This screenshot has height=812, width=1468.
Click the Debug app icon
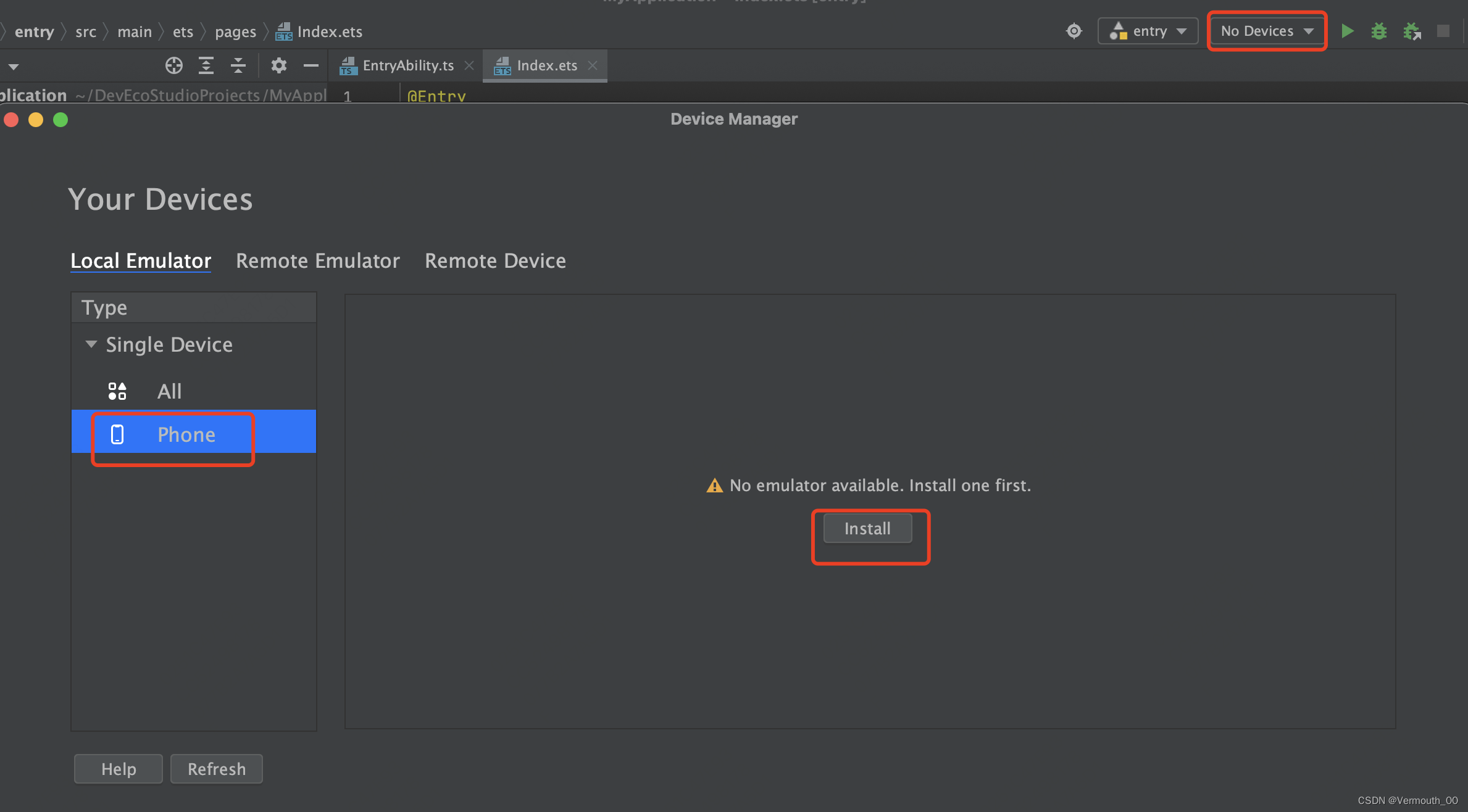point(1380,30)
